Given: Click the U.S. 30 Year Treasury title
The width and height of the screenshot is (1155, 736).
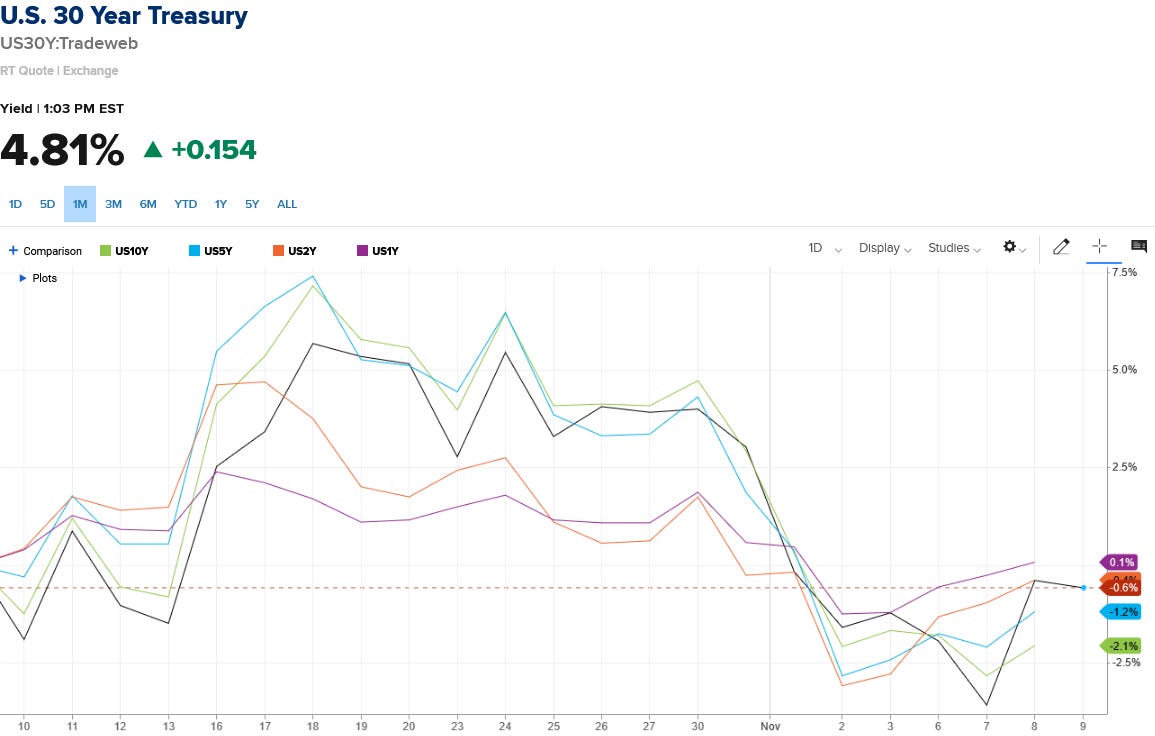Looking at the screenshot, I should tap(124, 15).
